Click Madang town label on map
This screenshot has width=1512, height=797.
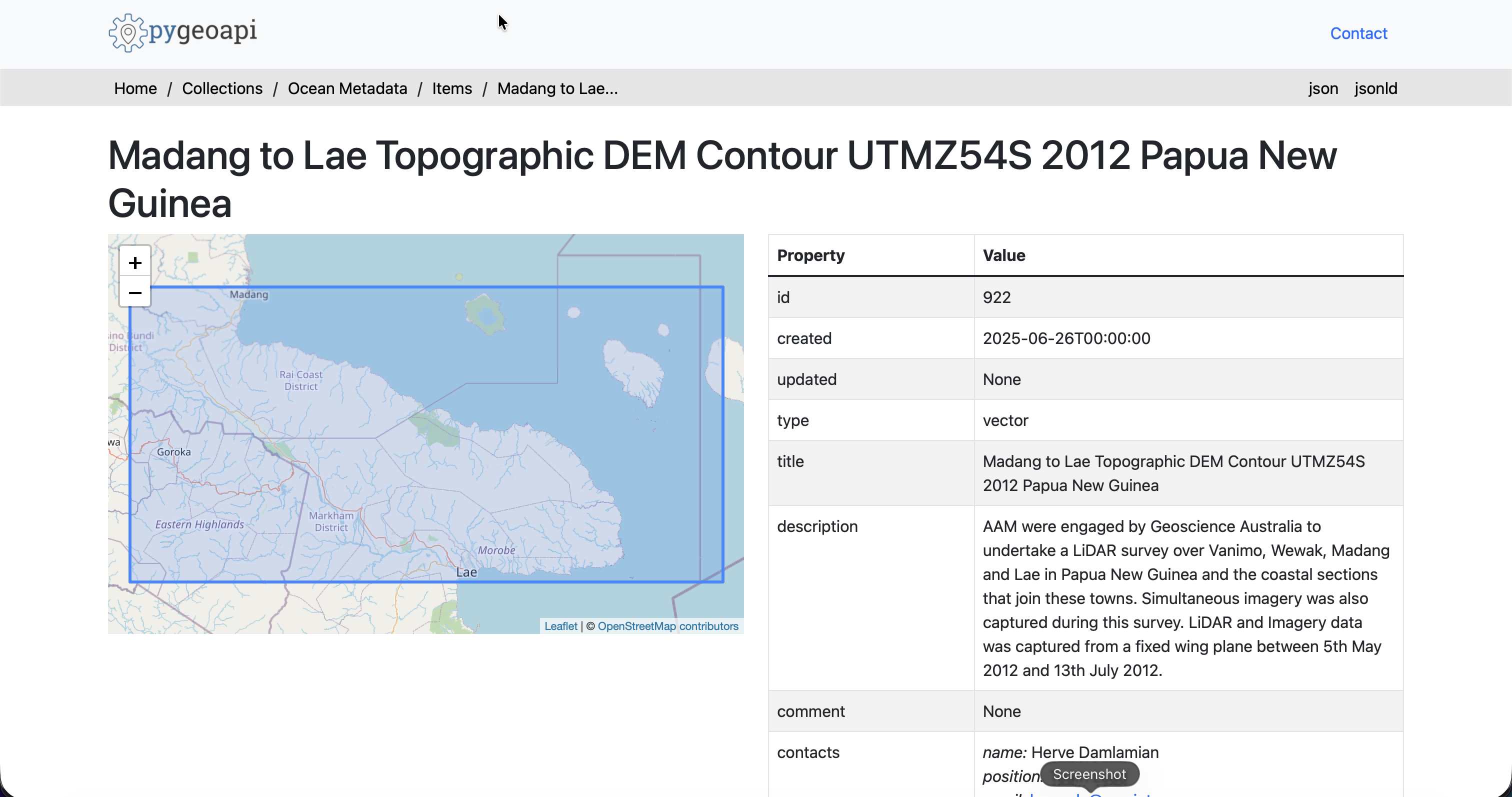click(x=249, y=294)
